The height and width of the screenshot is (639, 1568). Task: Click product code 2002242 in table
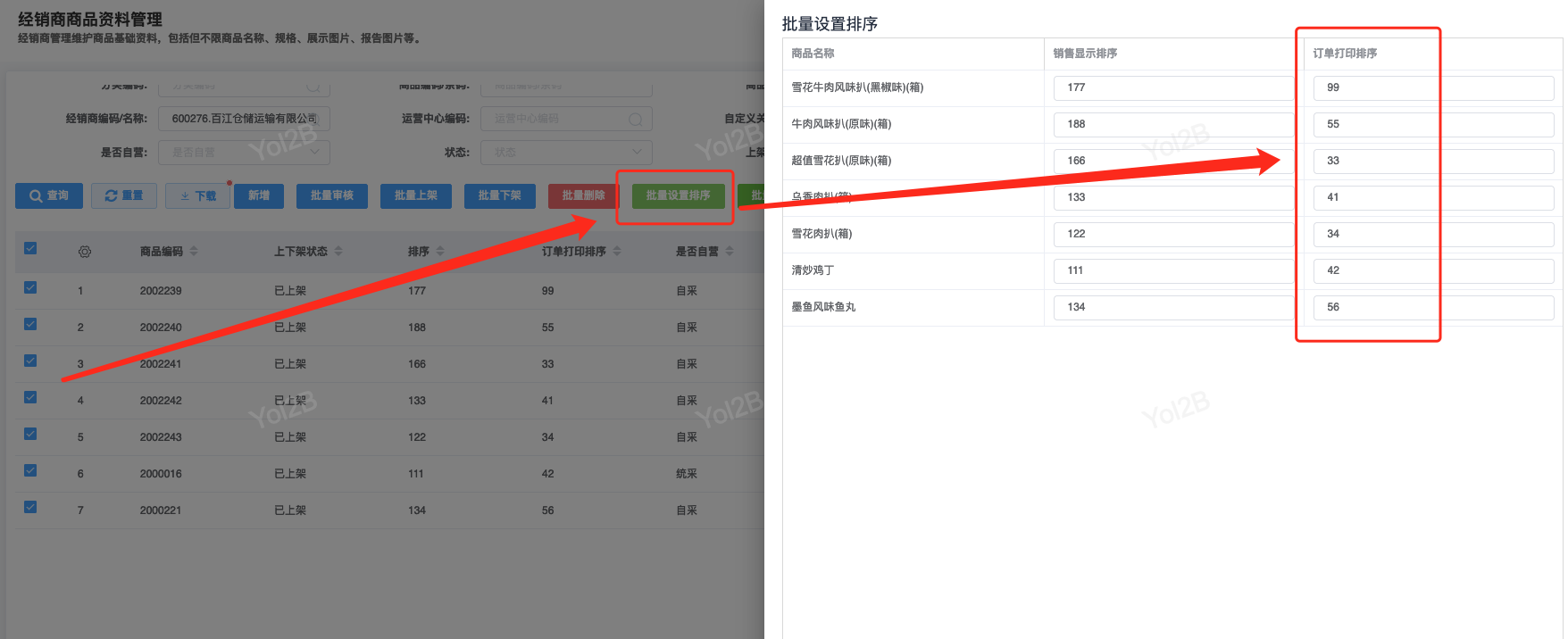pos(161,401)
